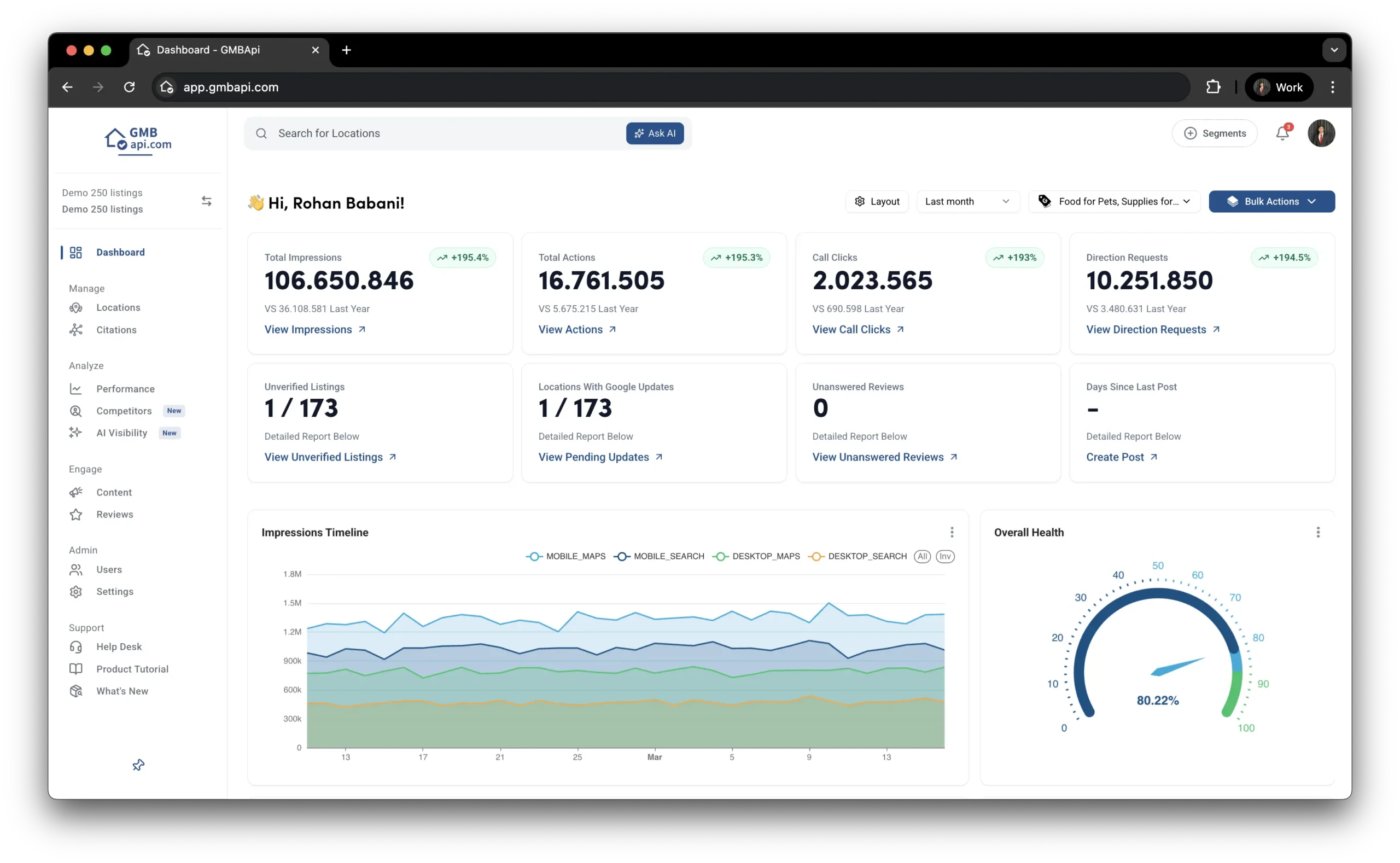Click browser extensions puzzle icon
Viewport: 1400px width, 863px height.
click(x=1213, y=87)
